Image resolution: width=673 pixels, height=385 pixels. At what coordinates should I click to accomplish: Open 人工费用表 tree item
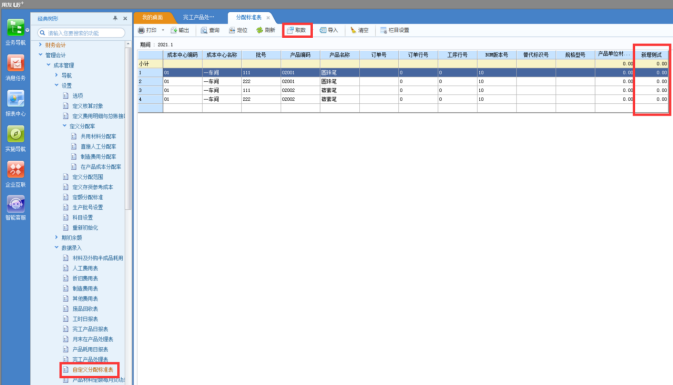coord(85,268)
